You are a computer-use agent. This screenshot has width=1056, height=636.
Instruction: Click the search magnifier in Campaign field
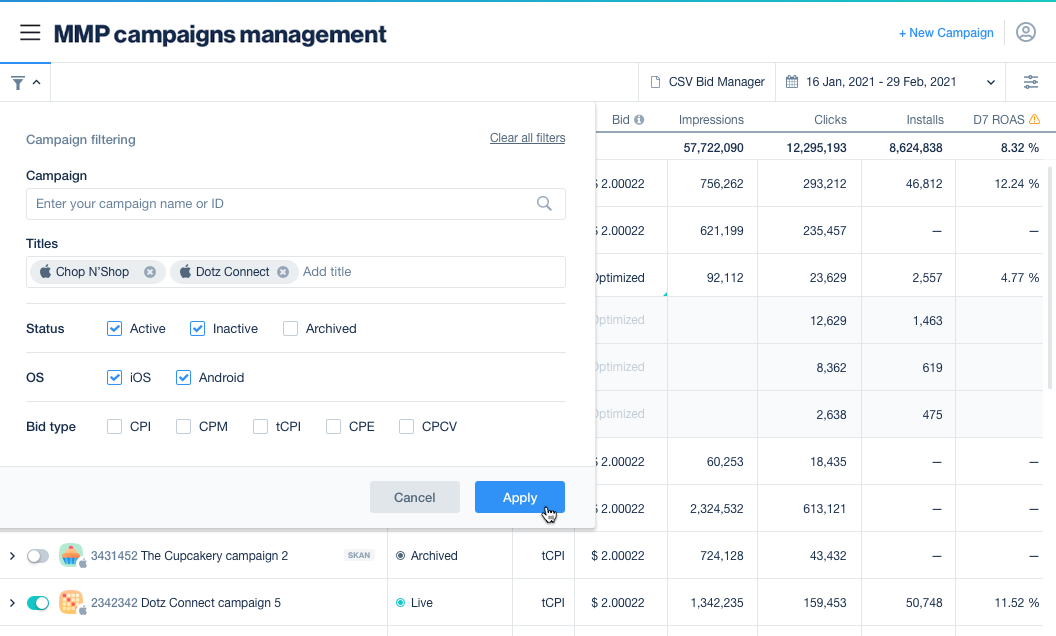544,204
